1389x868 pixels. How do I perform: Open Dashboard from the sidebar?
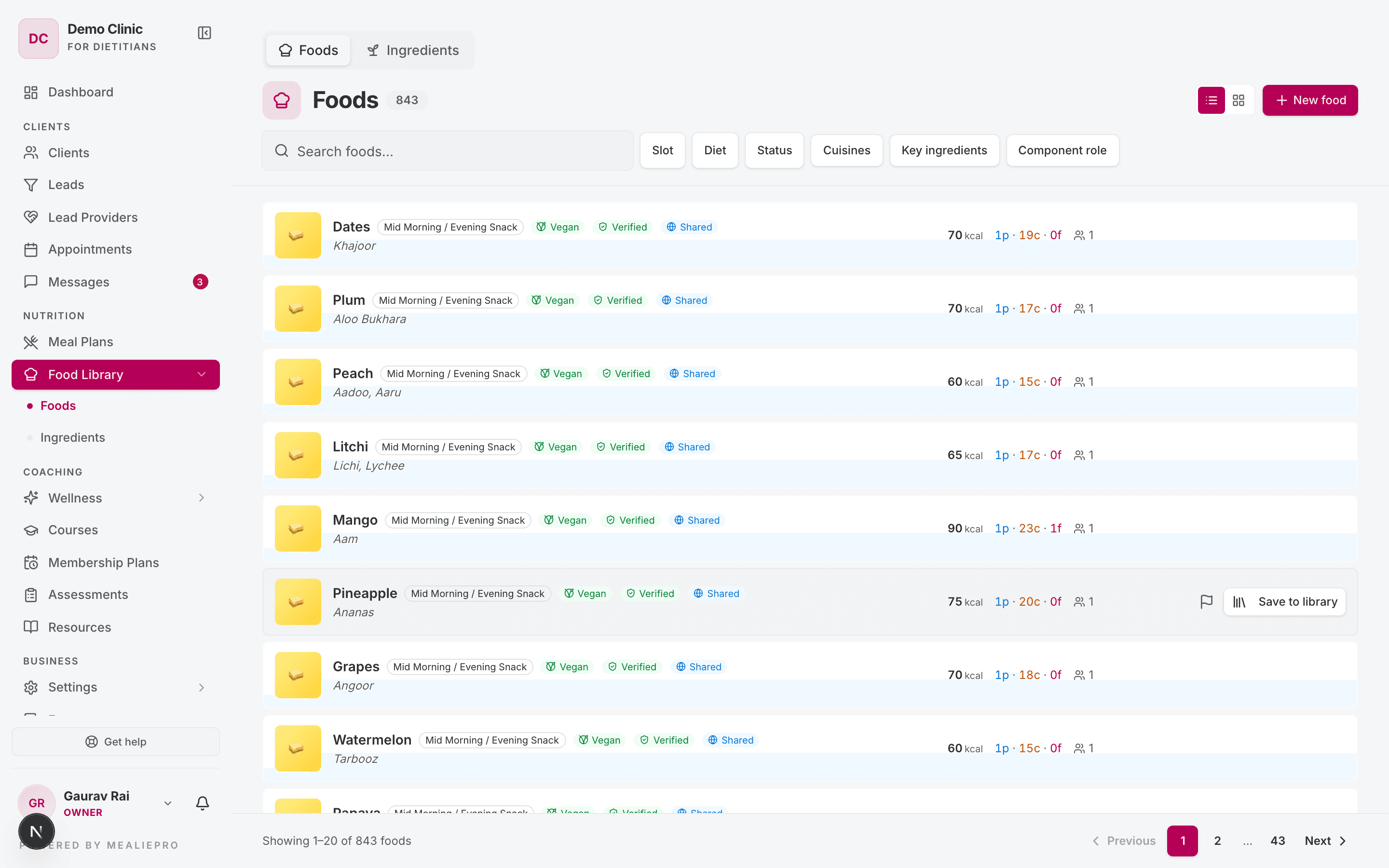click(x=115, y=92)
